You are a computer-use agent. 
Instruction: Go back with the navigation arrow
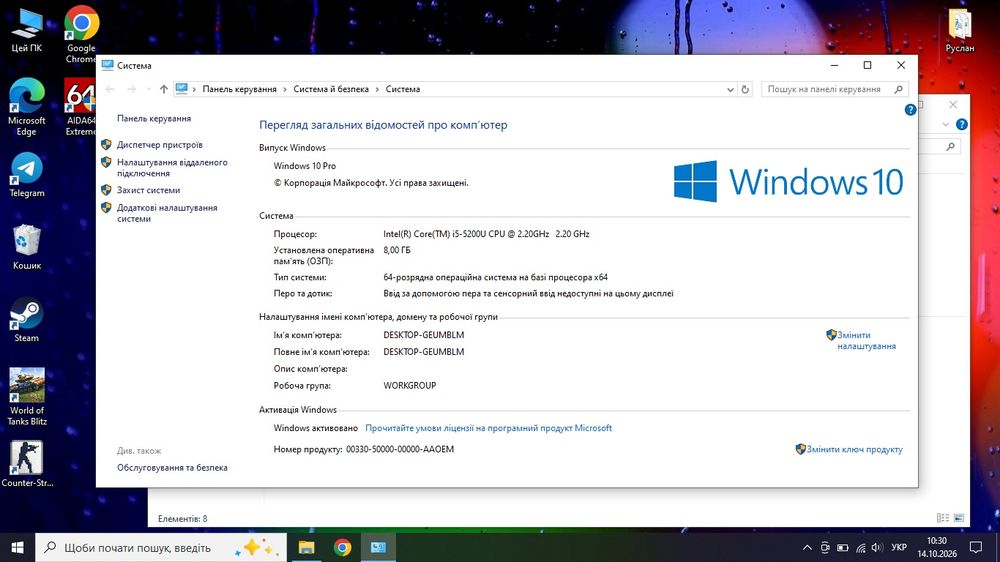pyautogui.click(x=110, y=89)
